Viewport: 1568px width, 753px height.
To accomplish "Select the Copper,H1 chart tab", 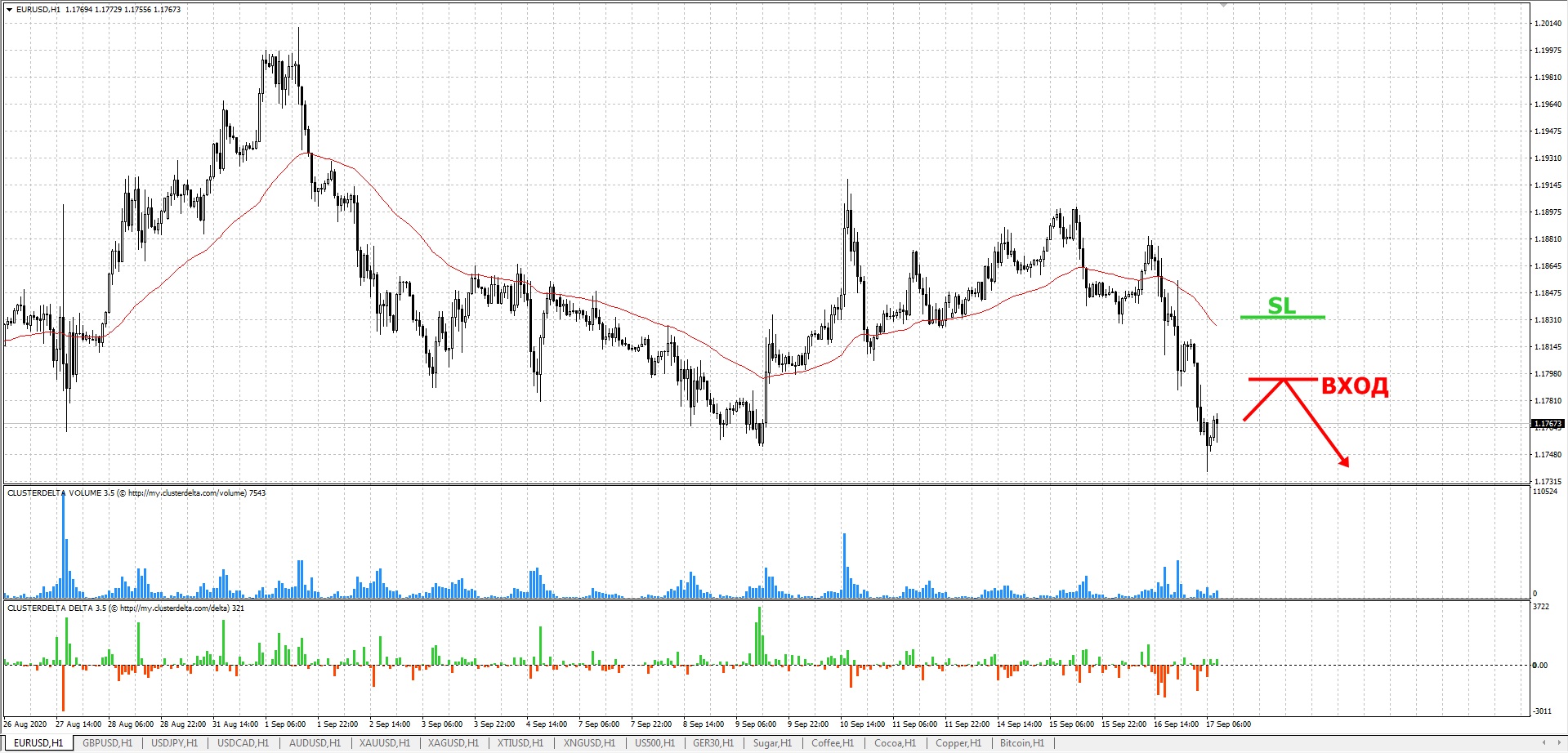I will pyautogui.click(x=958, y=743).
